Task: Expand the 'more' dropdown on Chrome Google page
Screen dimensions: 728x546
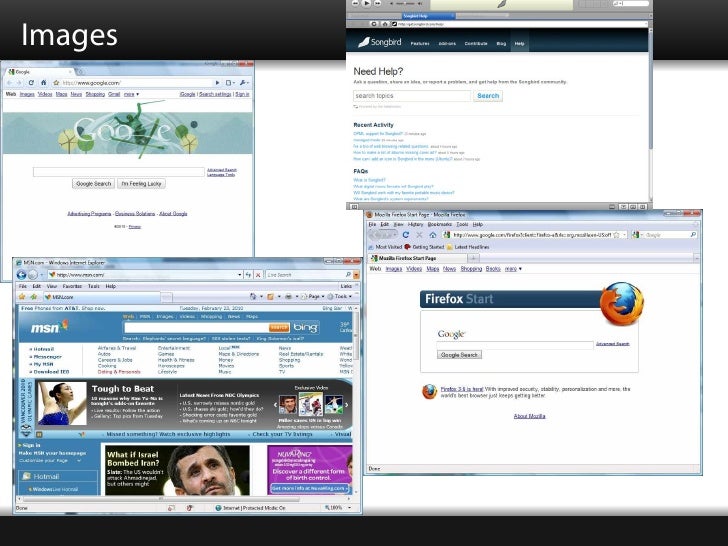Action: (131, 94)
